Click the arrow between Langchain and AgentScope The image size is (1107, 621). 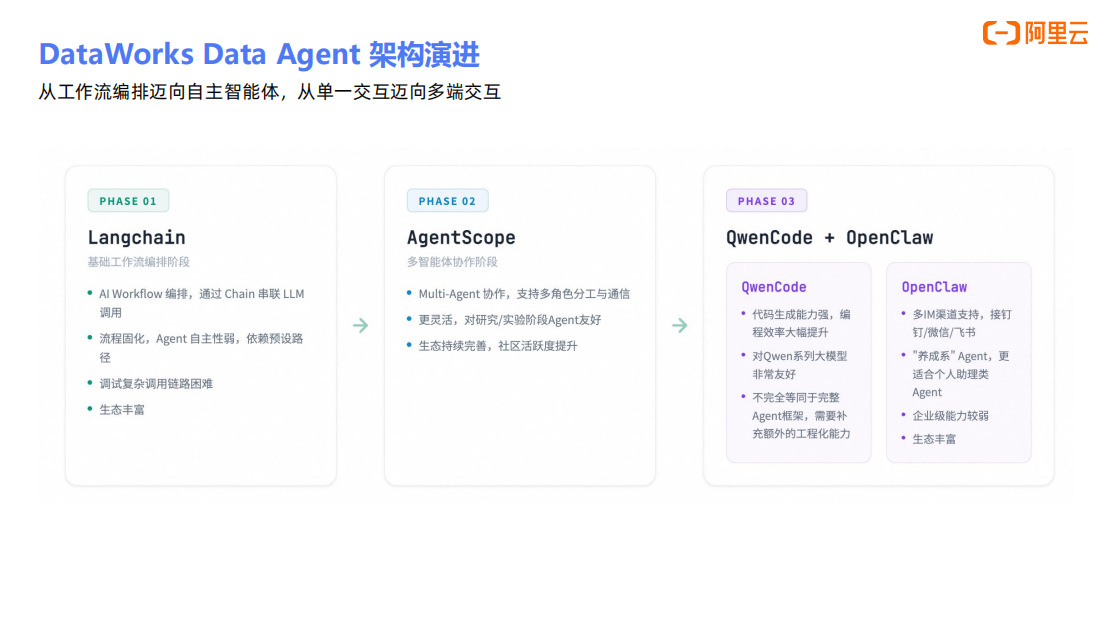(x=361, y=325)
